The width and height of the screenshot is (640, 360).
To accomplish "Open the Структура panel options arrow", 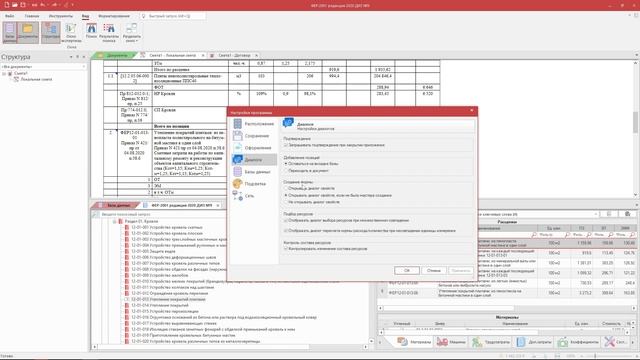I will [x=71, y=57].
